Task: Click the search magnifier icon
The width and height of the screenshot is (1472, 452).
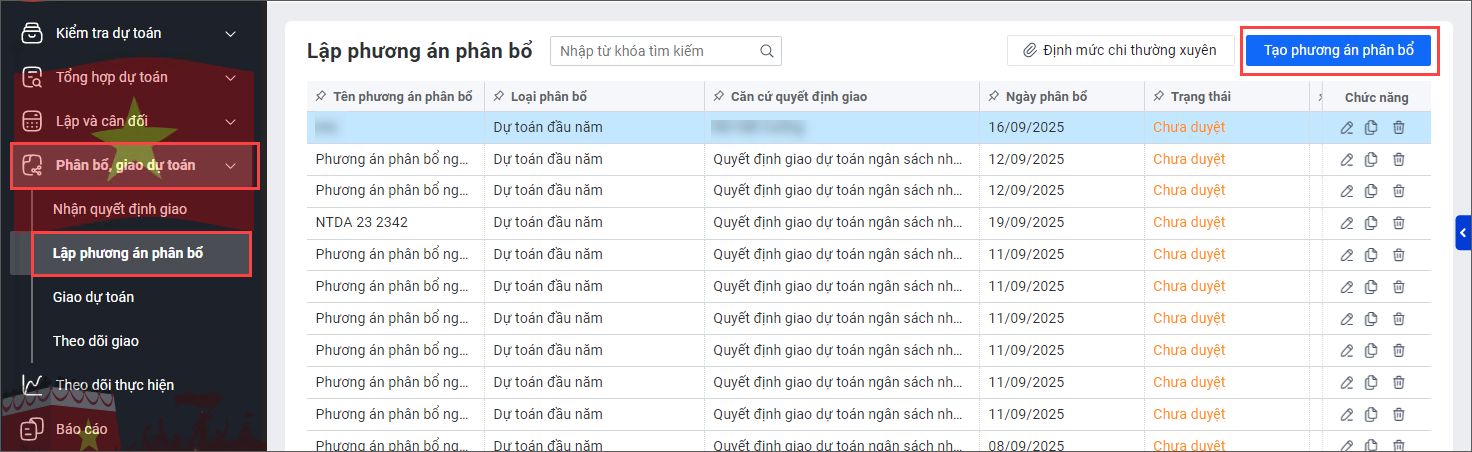Action: click(x=767, y=51)
